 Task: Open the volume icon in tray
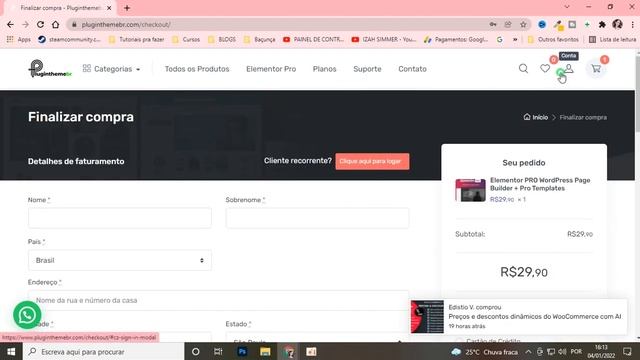[x=562, y=351]
